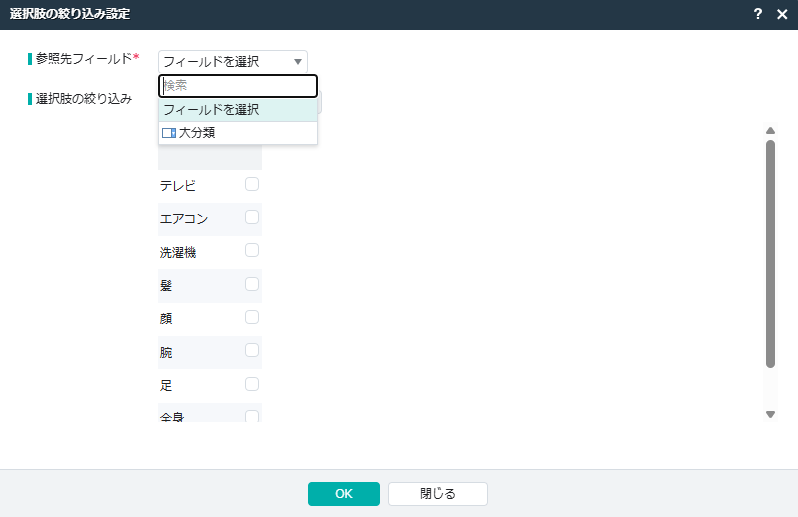Collapse the フィールドを選択 dropdown arrow
This screenshot has height=517, width=798.
(297, 62)
